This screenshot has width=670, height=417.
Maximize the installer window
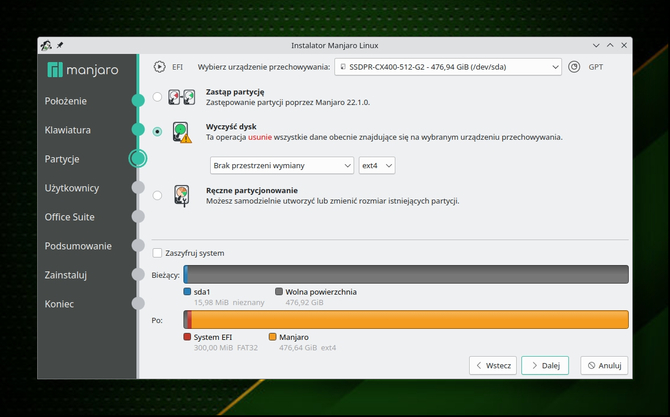[x=610, y=45]
